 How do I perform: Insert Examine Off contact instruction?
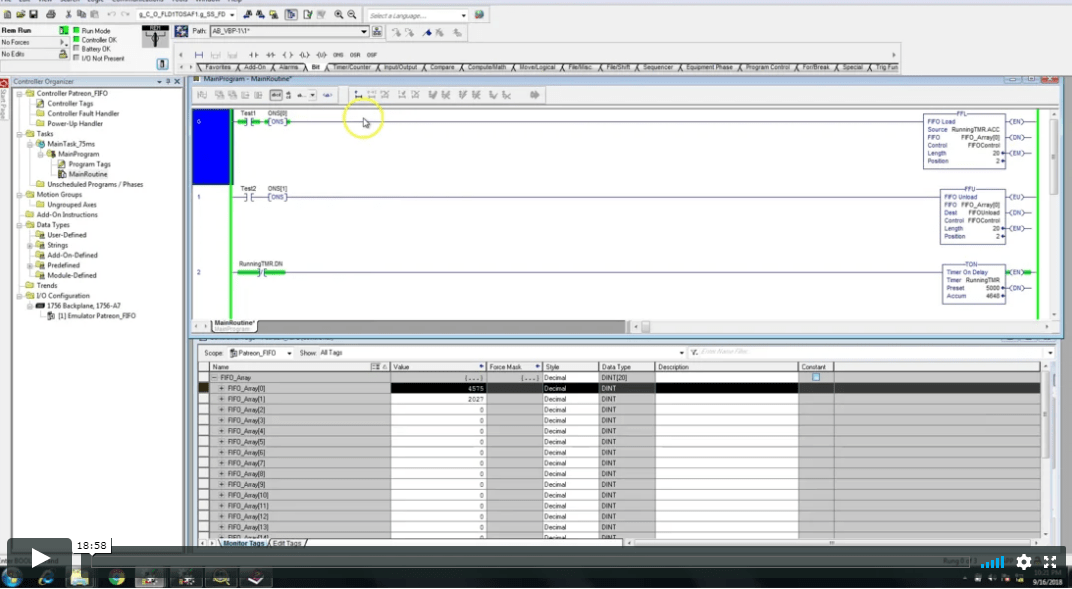tap(271, 55)
